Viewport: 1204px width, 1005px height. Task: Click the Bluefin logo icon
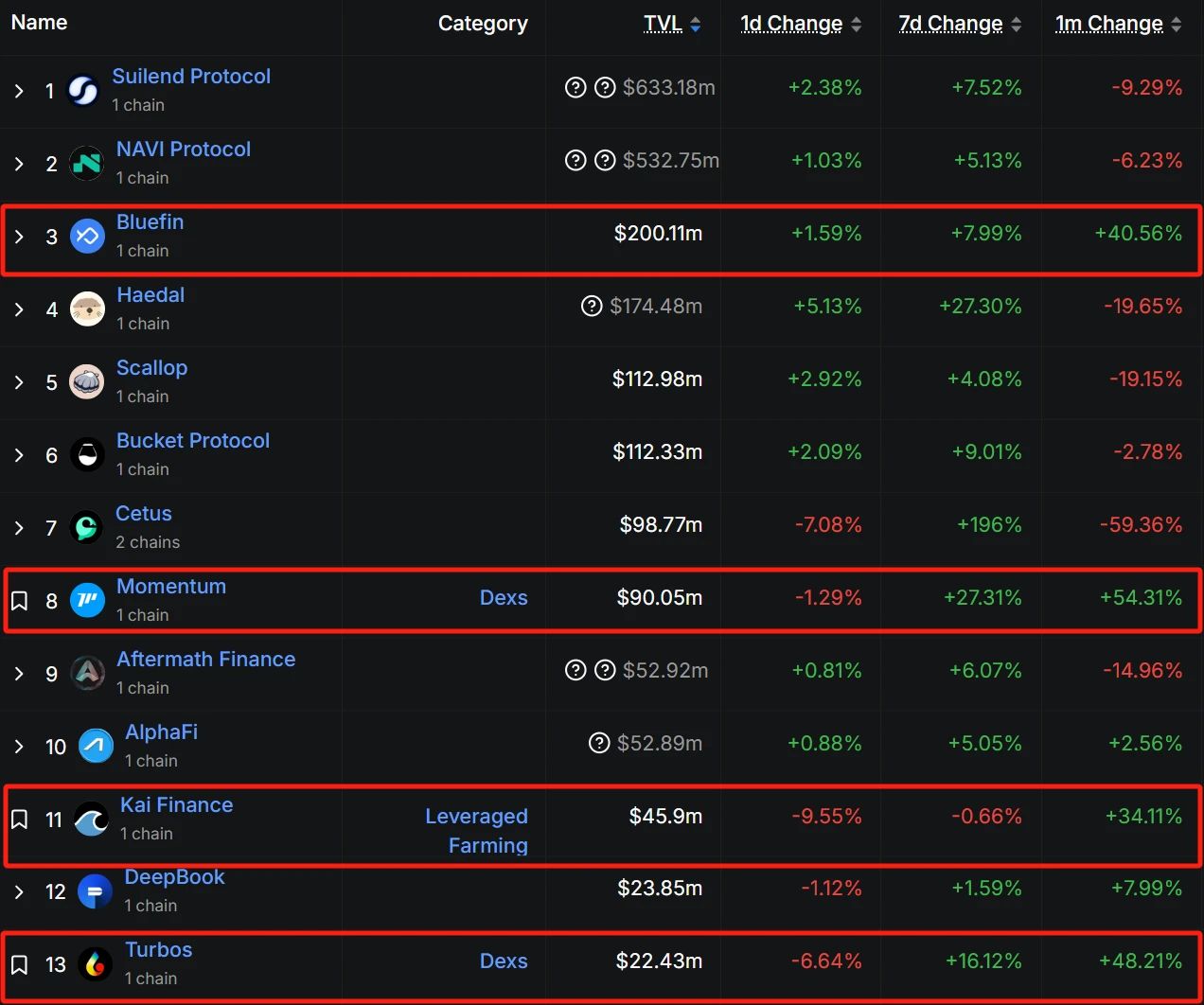coord(87,237)
